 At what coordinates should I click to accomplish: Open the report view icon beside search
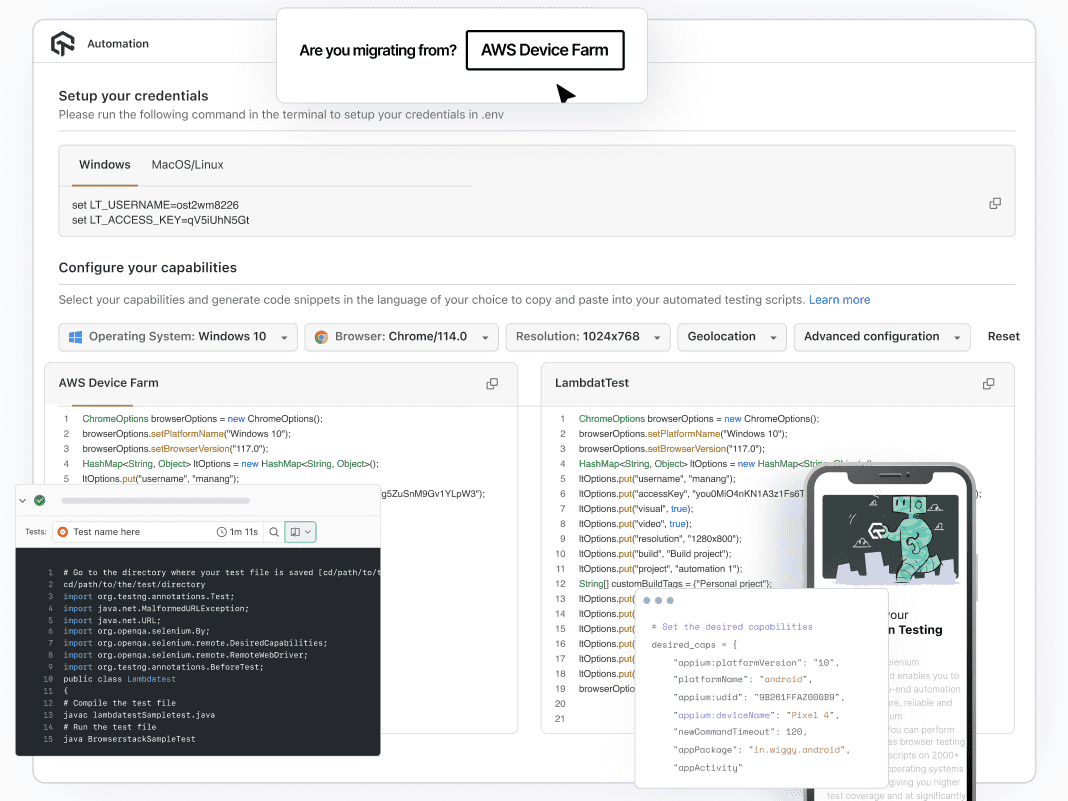pyautogui.click(x=299, y=532)
